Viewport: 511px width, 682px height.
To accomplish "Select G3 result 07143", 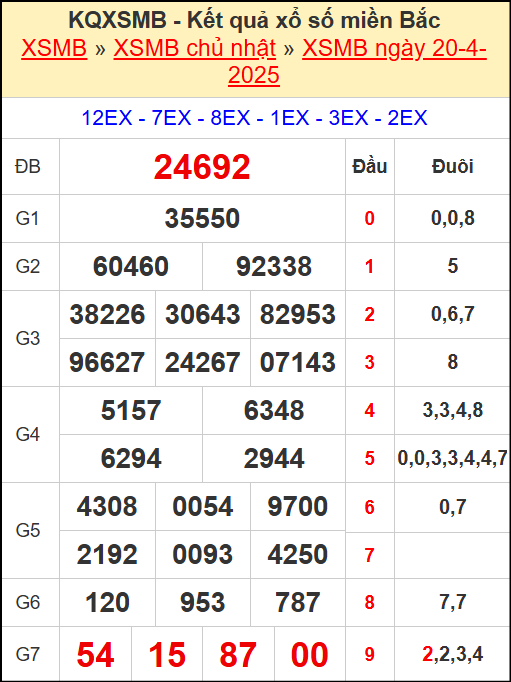I will 298,363.
